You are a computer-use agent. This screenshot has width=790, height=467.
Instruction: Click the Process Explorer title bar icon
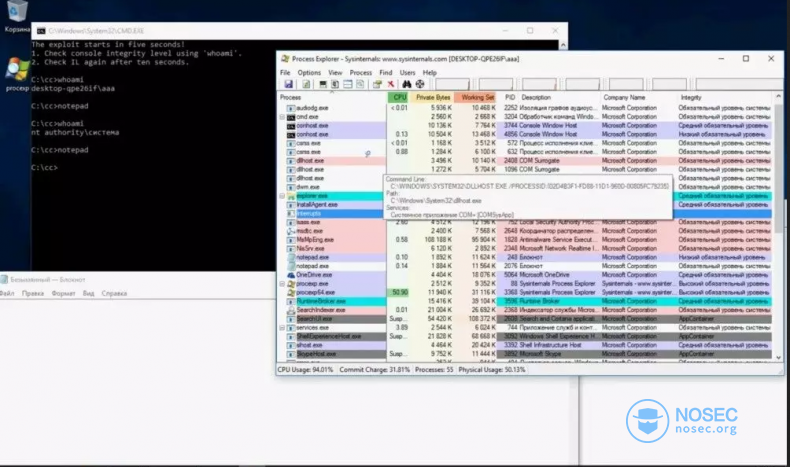point(285,59)
